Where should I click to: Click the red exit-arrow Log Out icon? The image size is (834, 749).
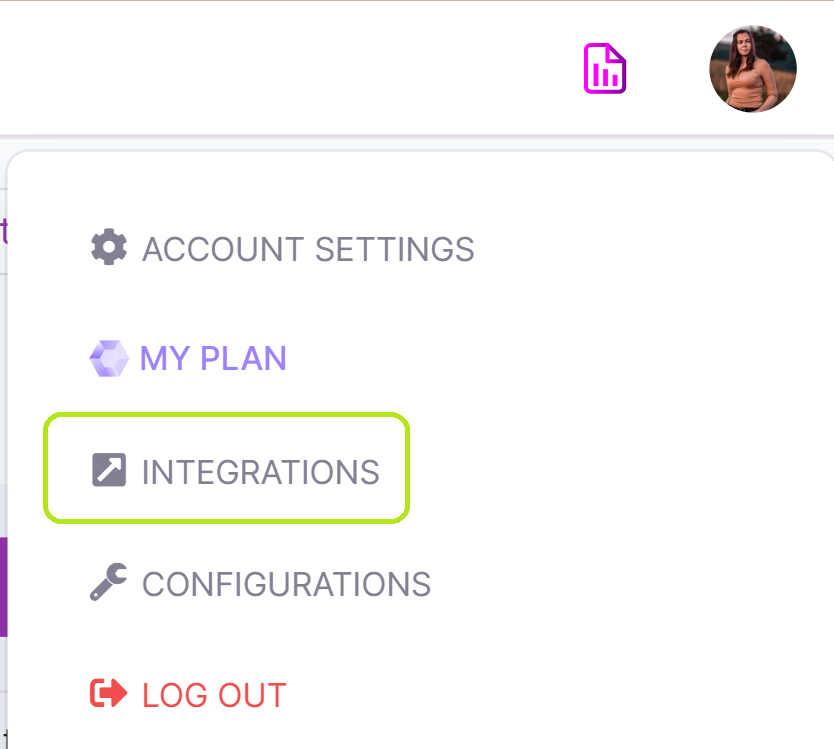click(109, 693)
